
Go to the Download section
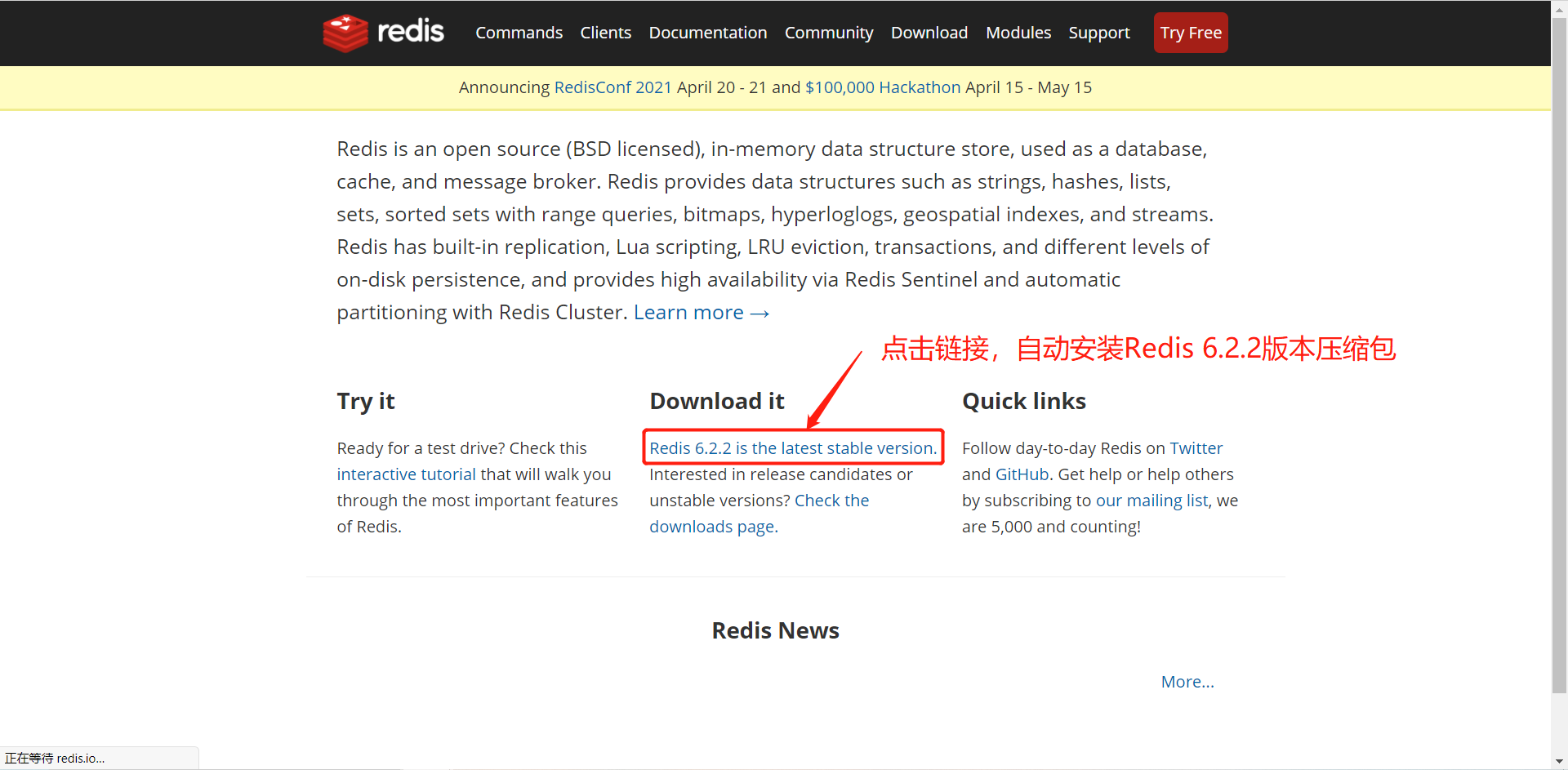929,33
